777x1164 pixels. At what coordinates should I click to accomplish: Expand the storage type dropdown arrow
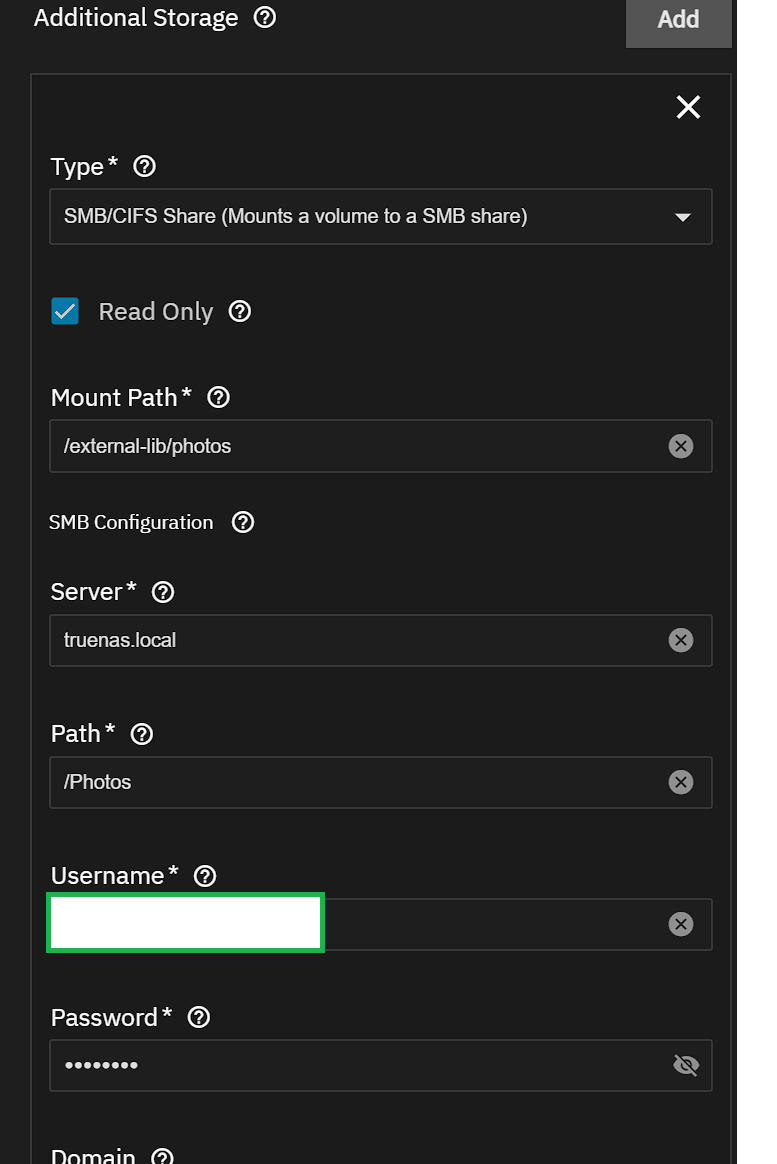coord(683,217)
